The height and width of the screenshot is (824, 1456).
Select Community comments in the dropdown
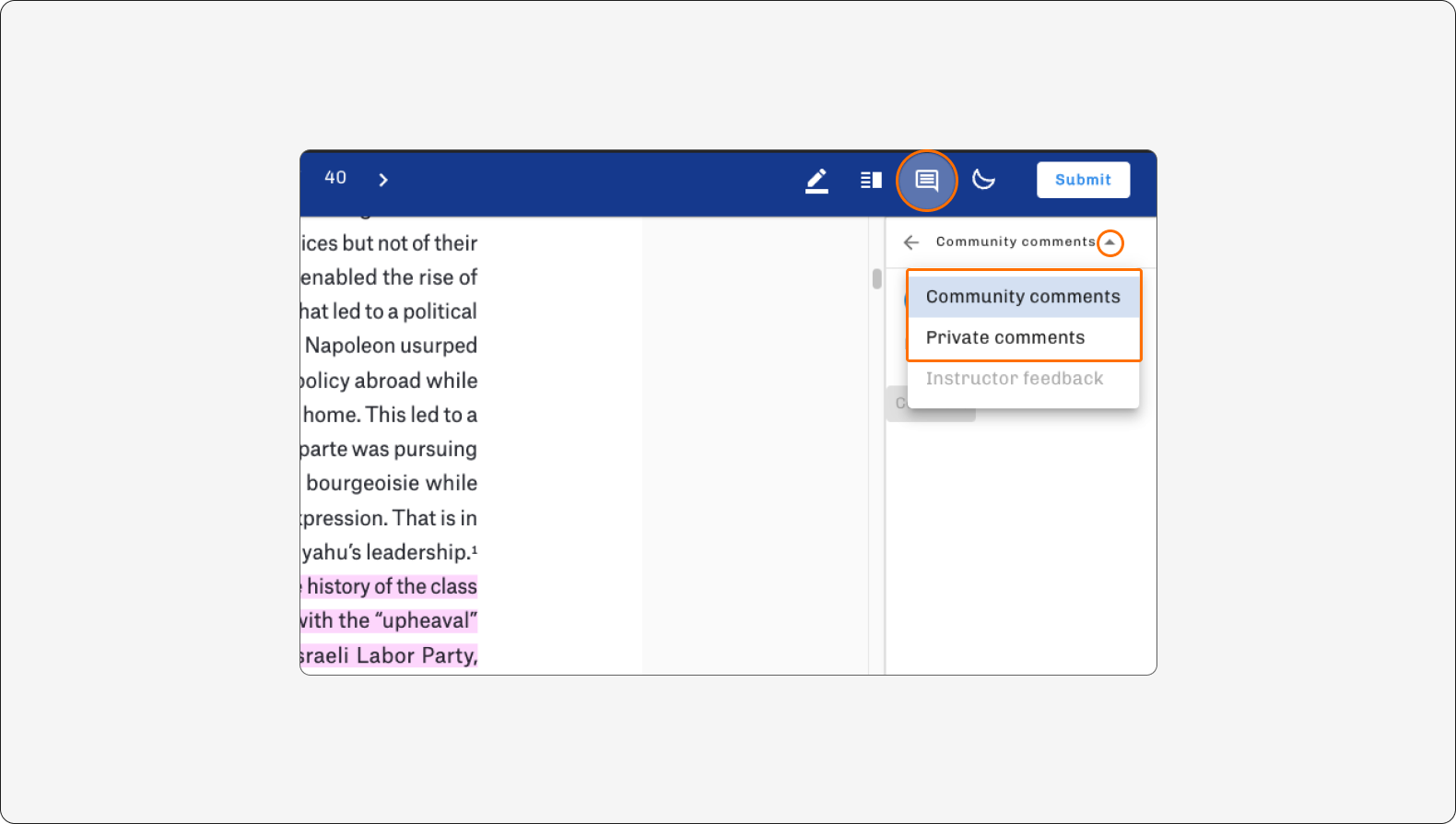click(1024, 297)
